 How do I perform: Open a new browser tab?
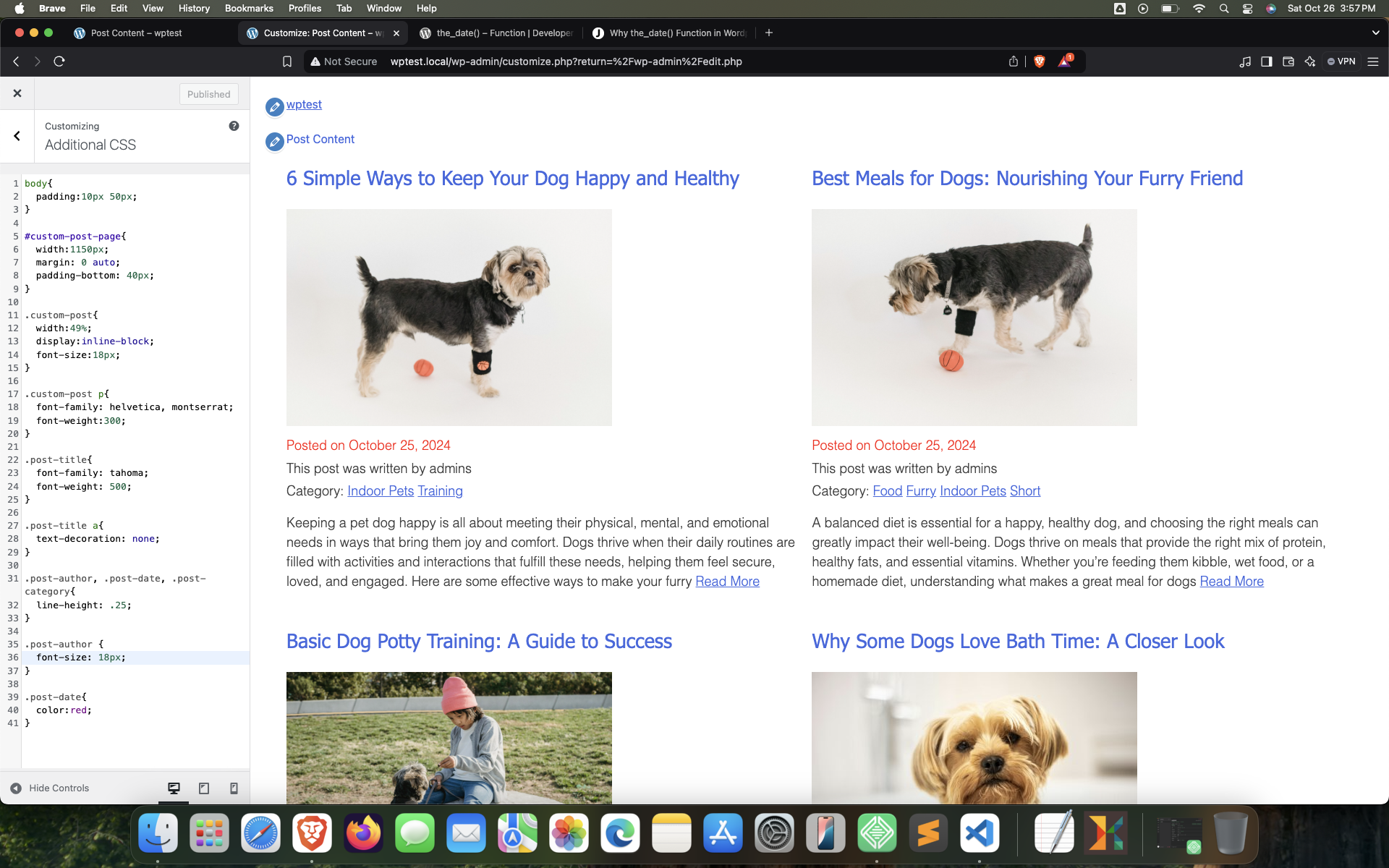click(x=769, y=33)
